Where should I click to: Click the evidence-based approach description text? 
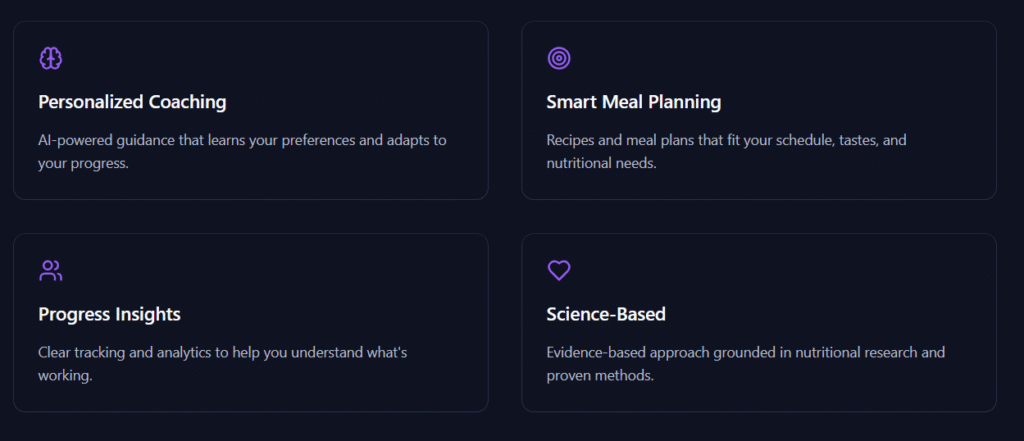point(745,352)
